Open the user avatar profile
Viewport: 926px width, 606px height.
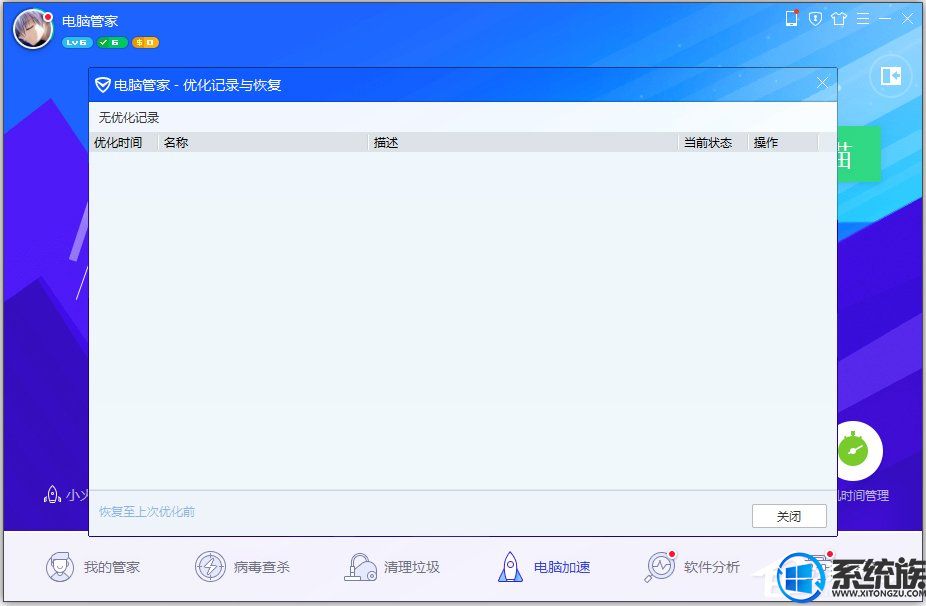32,30
